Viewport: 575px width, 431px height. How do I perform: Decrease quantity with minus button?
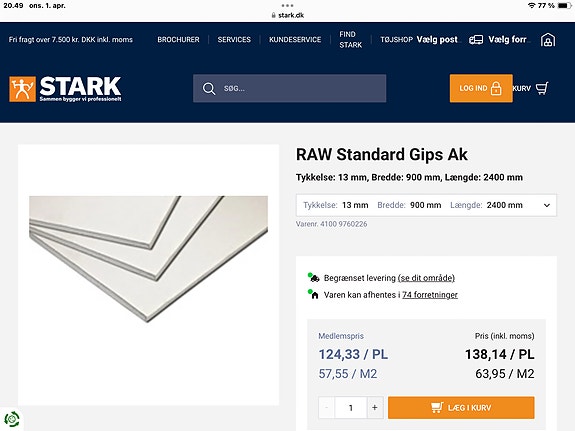pos(326,408)
